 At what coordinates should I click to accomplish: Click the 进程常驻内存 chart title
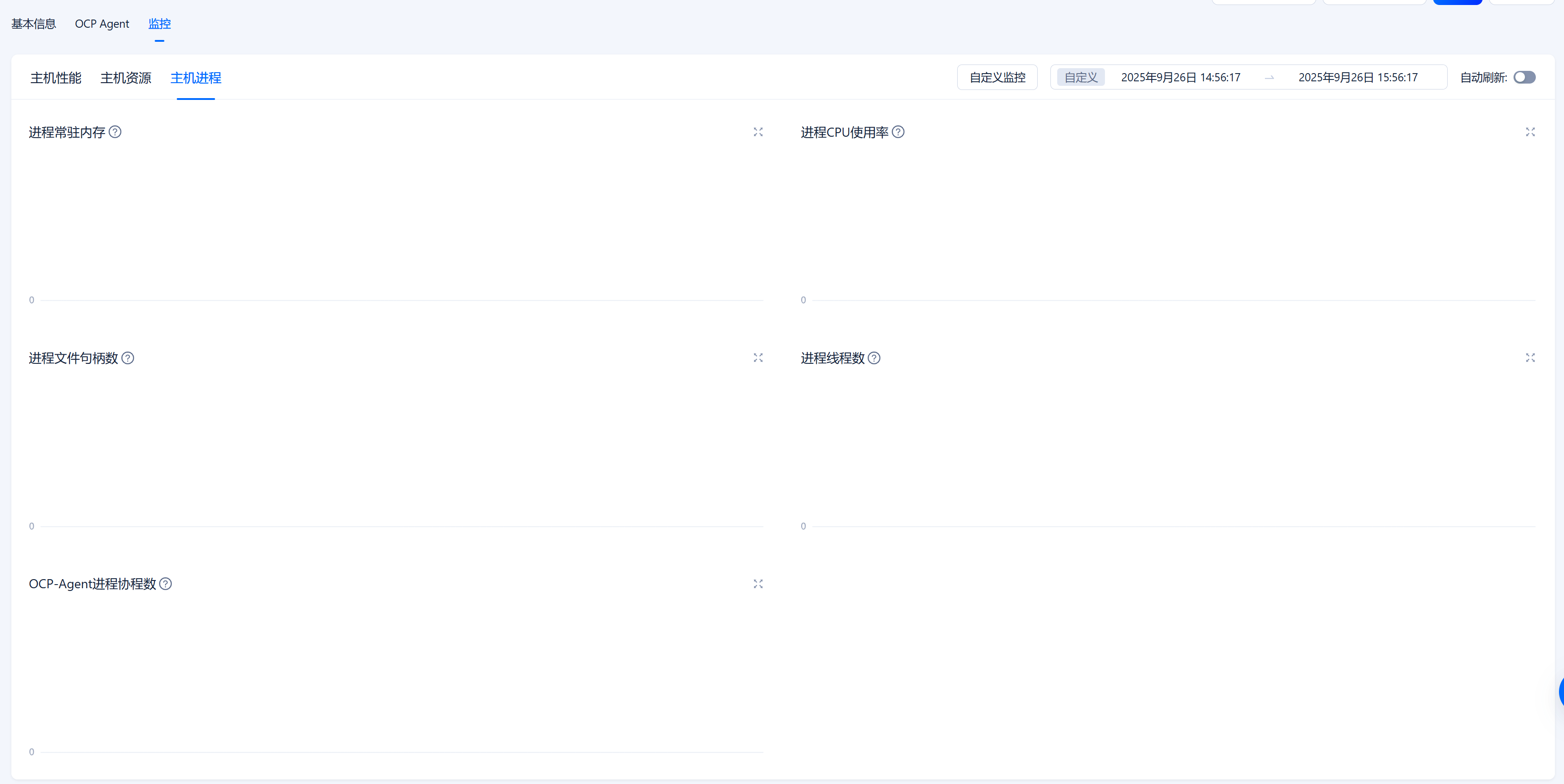point(67,132)
